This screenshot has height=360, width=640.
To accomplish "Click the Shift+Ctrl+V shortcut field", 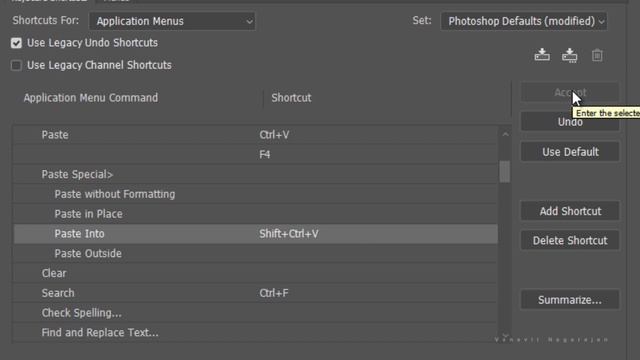I will tap(289, 234).
